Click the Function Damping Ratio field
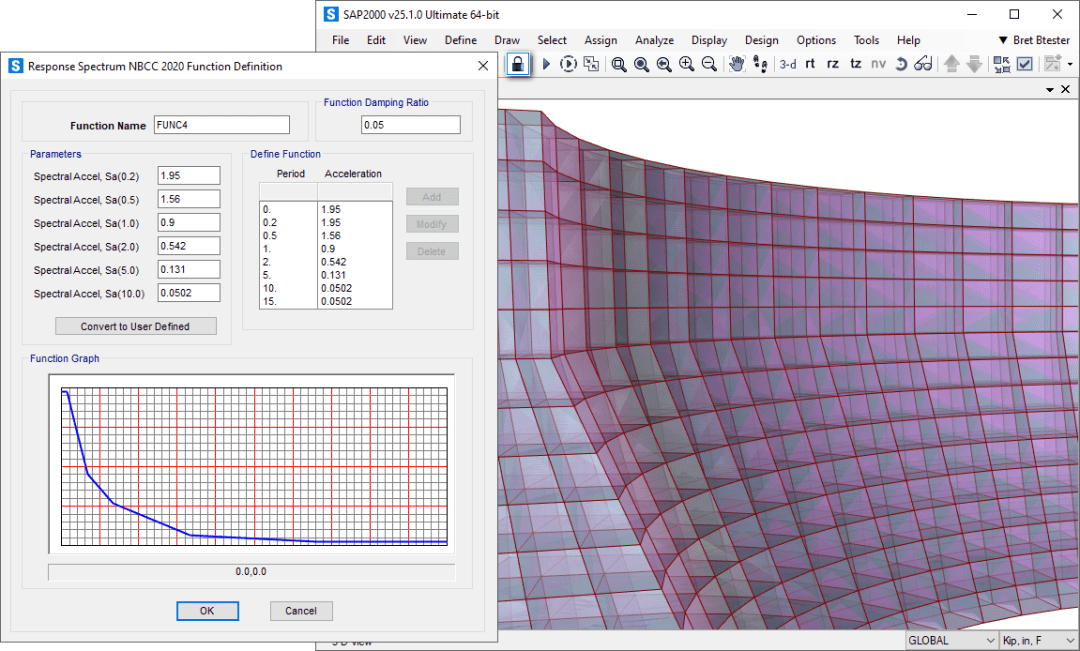Image resolution: width=1080 pixels, height=651 pixels. click(x=410, y=125)
